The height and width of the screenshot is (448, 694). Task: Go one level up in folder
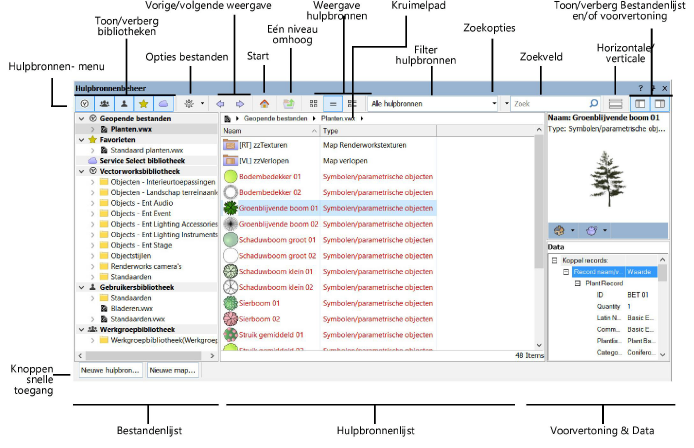(x=289, y=103)
